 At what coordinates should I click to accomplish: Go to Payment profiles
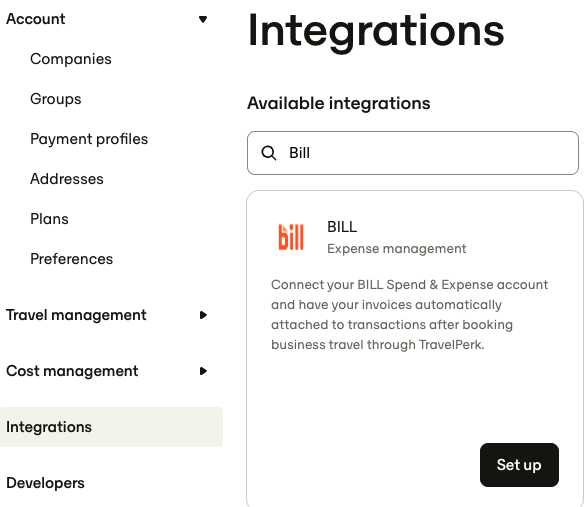89,139
